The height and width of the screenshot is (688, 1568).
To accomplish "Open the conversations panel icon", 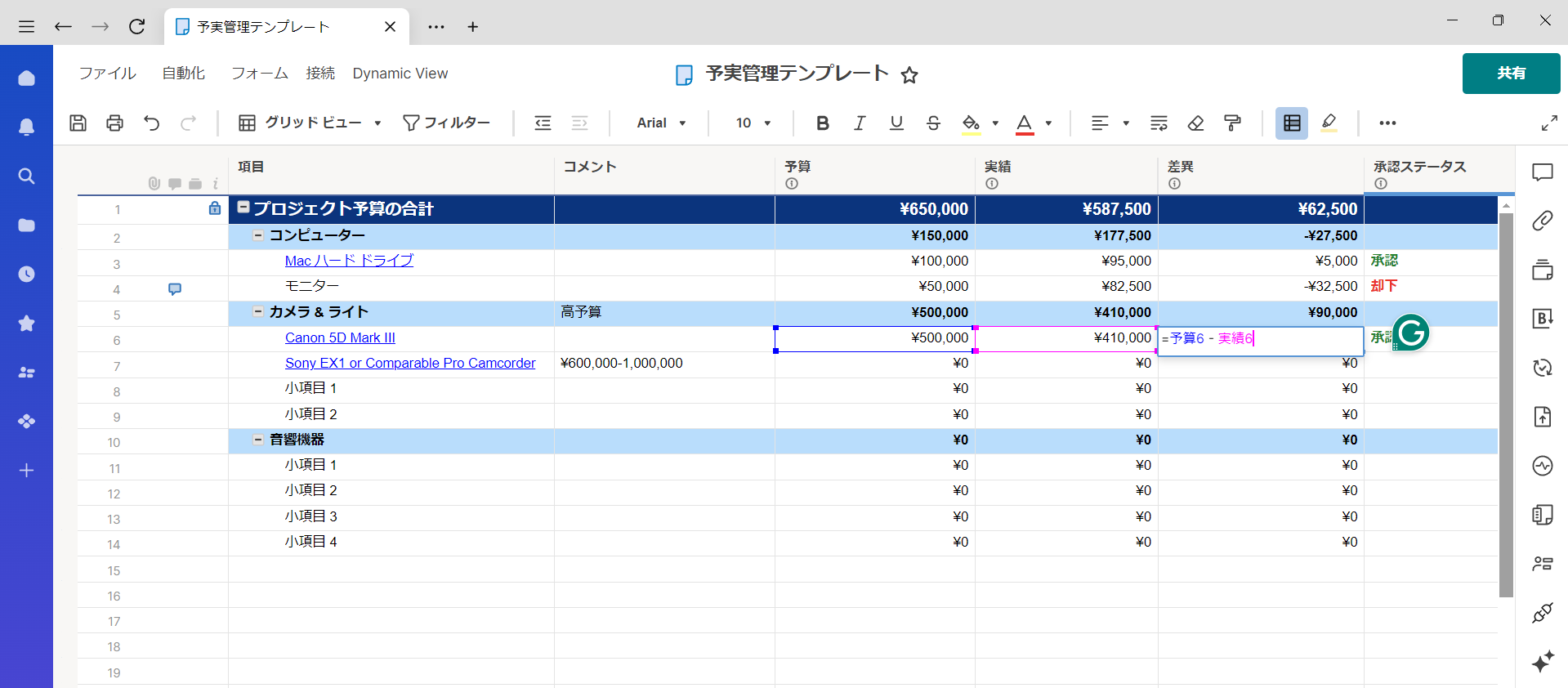I will 1542,172.
